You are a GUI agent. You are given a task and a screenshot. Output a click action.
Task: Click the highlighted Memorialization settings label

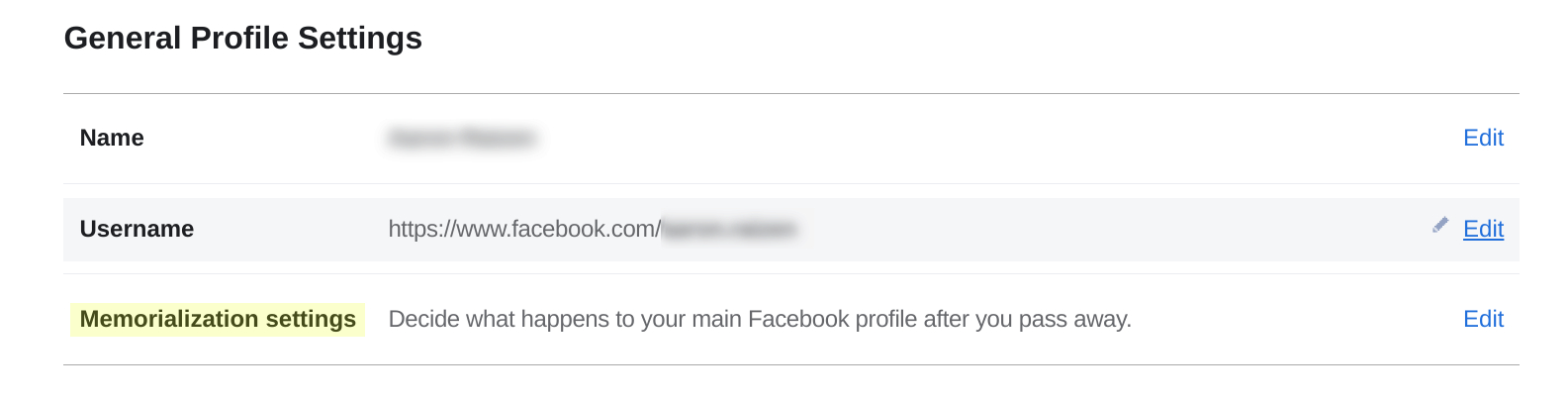click(218, 319)
